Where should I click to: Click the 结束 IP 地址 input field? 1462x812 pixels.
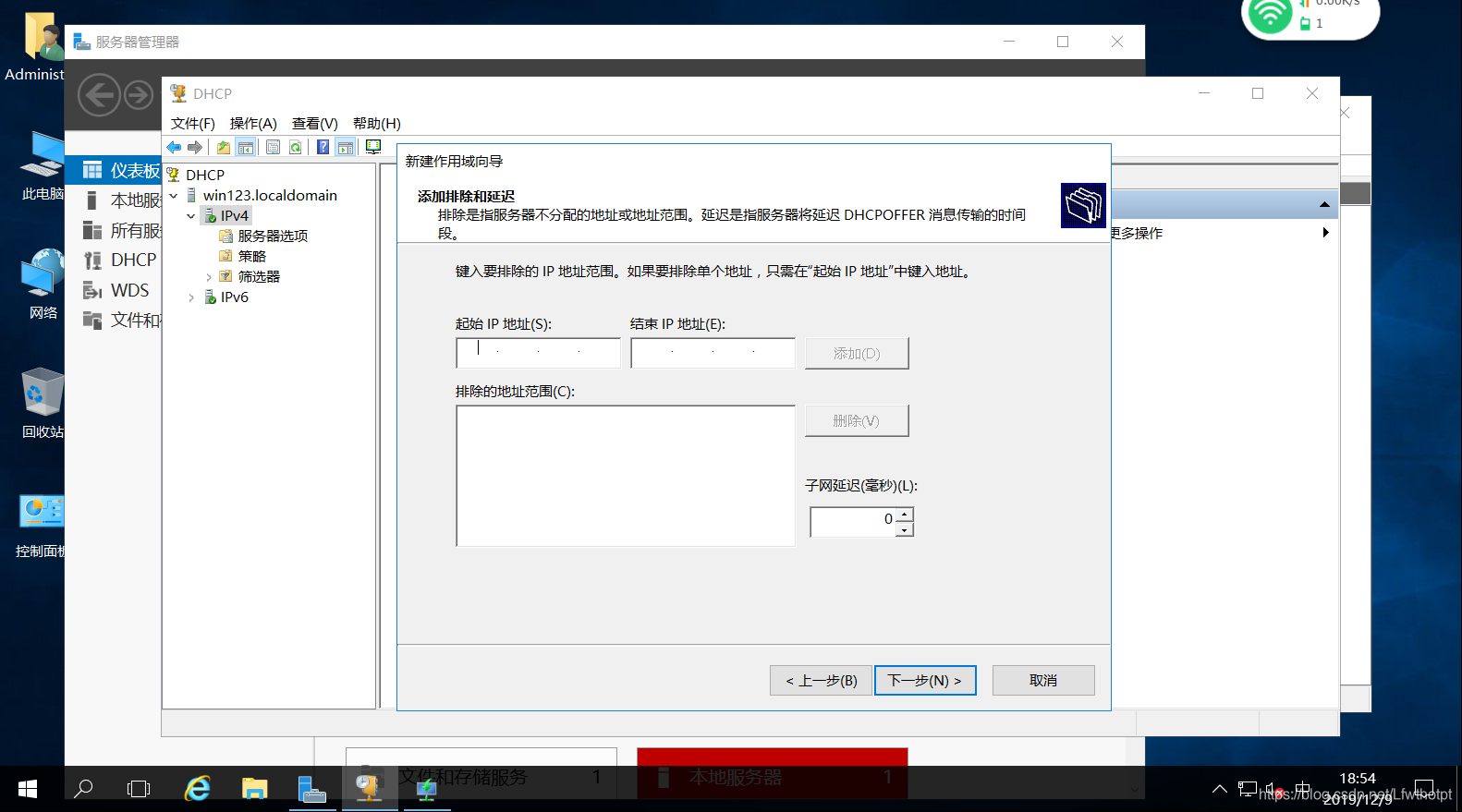pos(713,353)
